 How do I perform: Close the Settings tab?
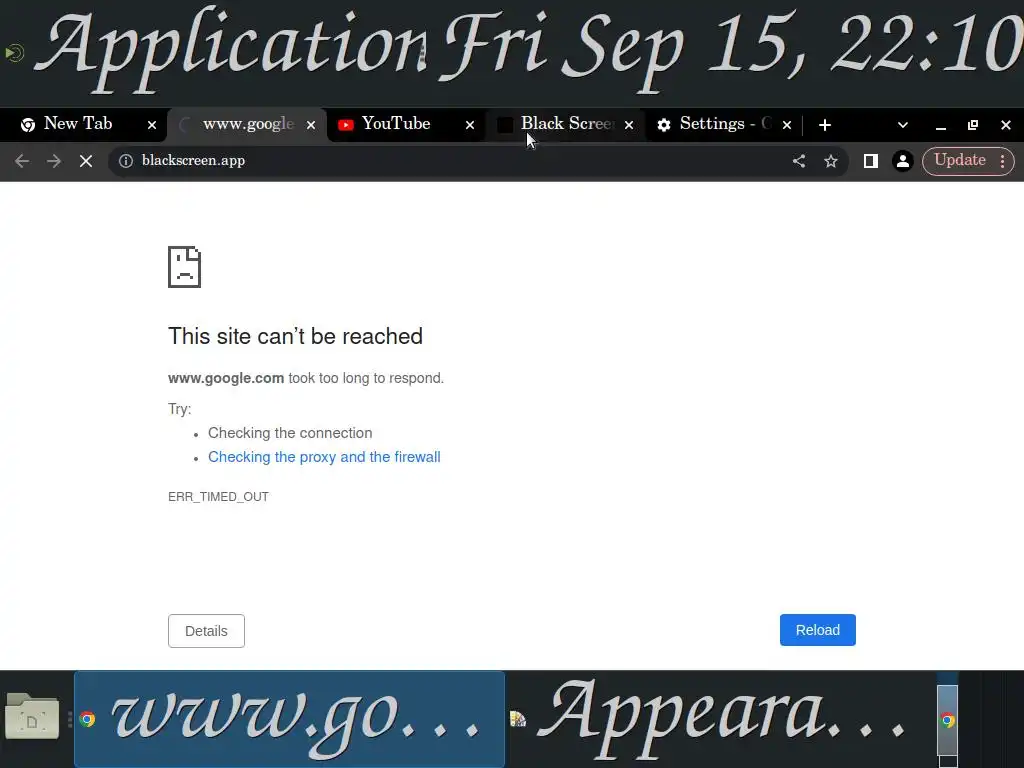point(787,125)
